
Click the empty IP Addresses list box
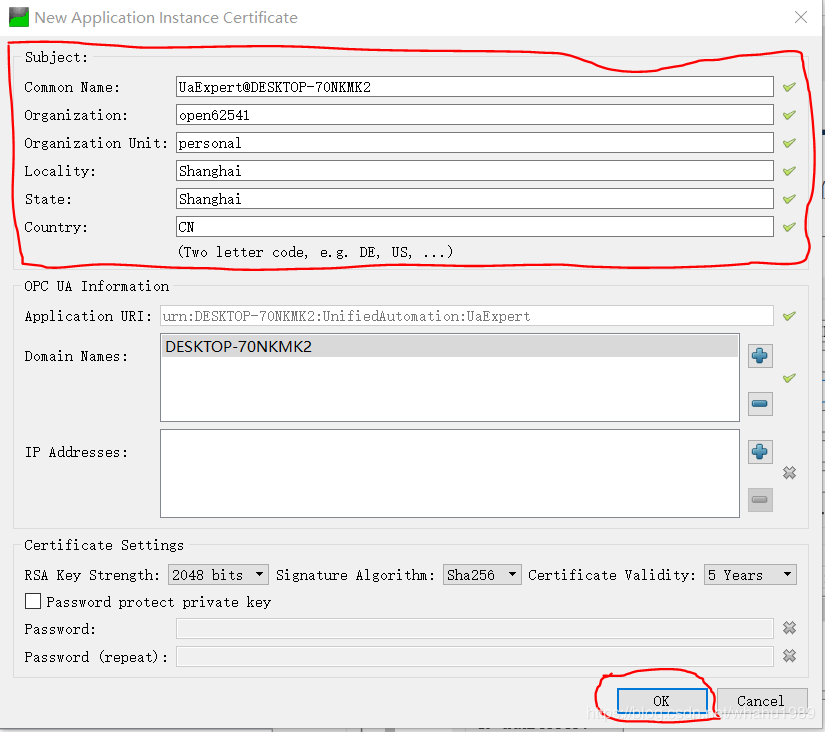pyautogui.click(x=450, y=474)
